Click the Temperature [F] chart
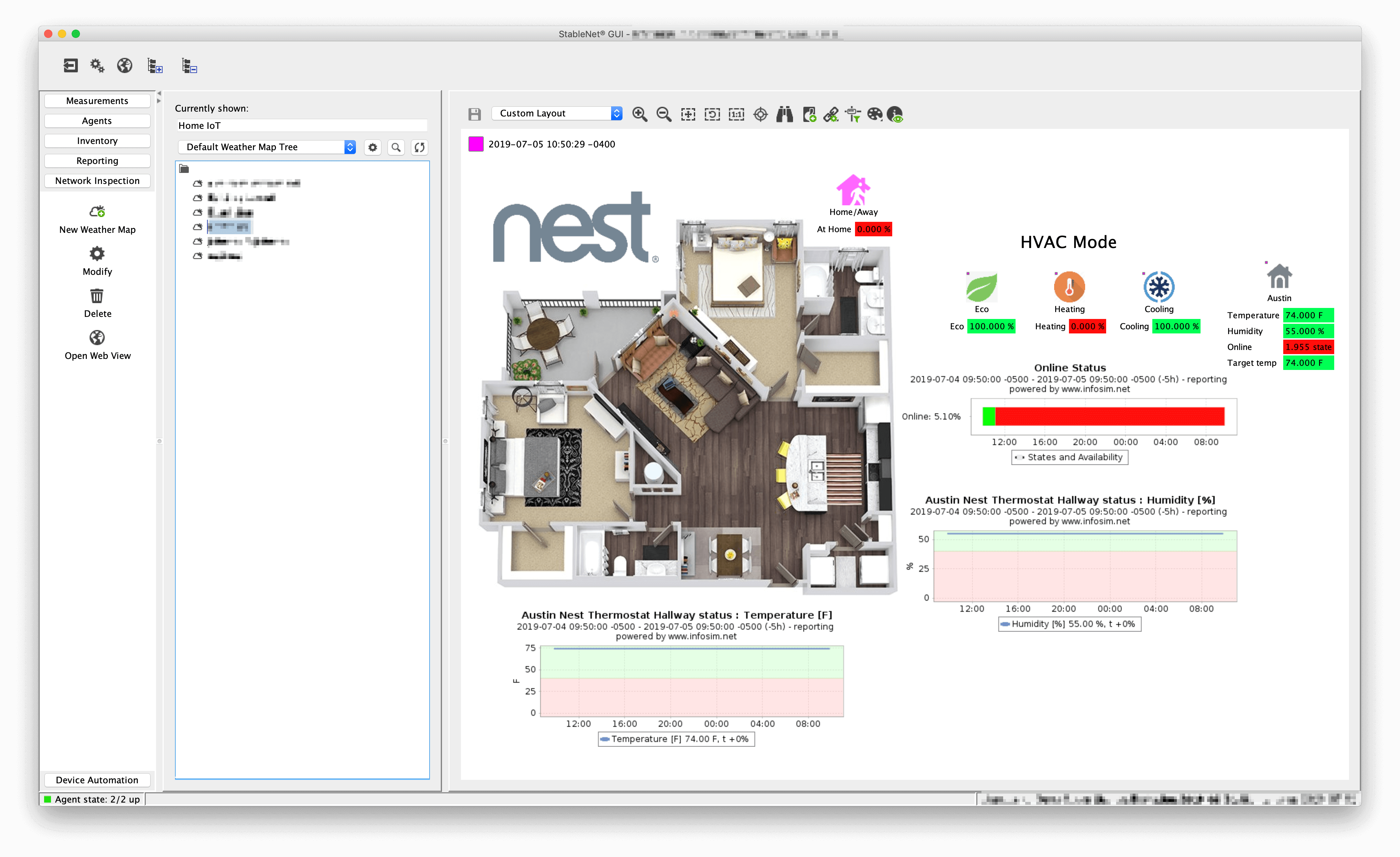The height and width of the screenshot is (857, 1400). (x=691, y=681)
